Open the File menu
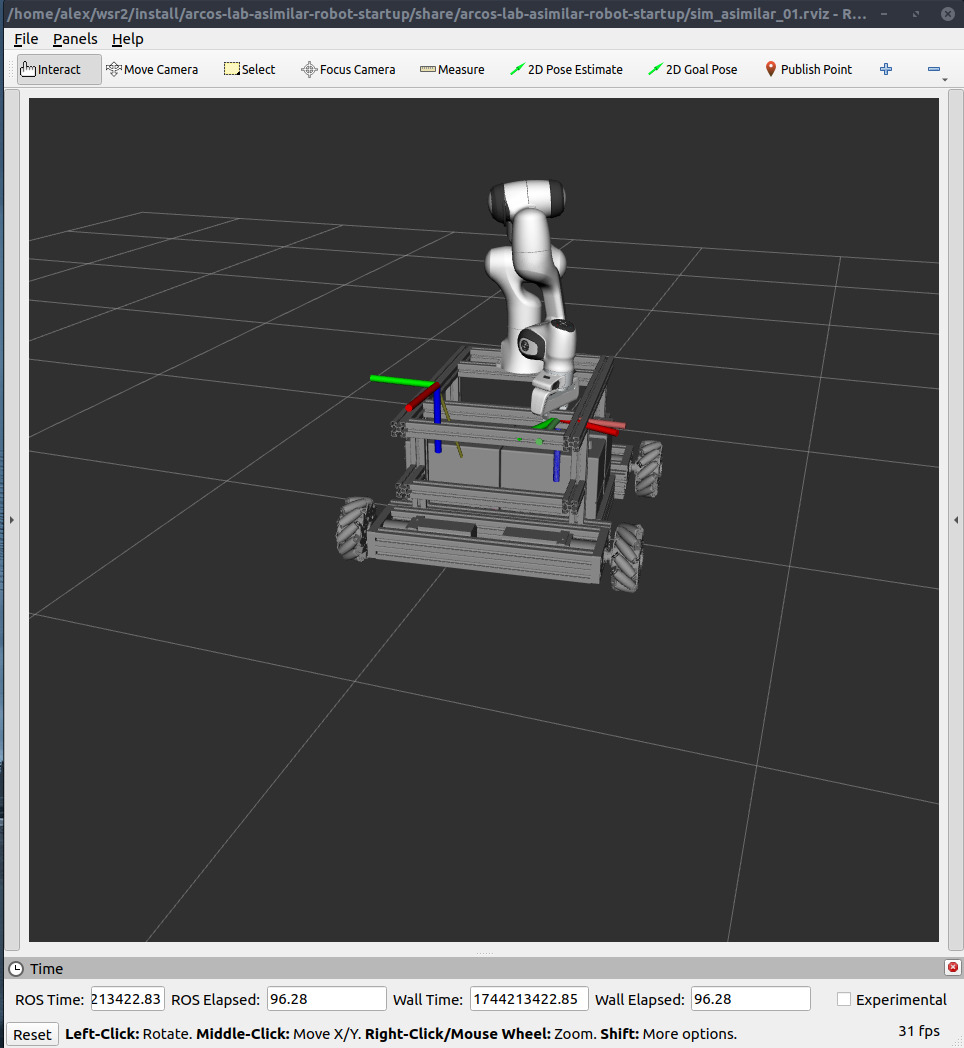Viewport: 964px width, 1048px height. (x=25, y=39)
